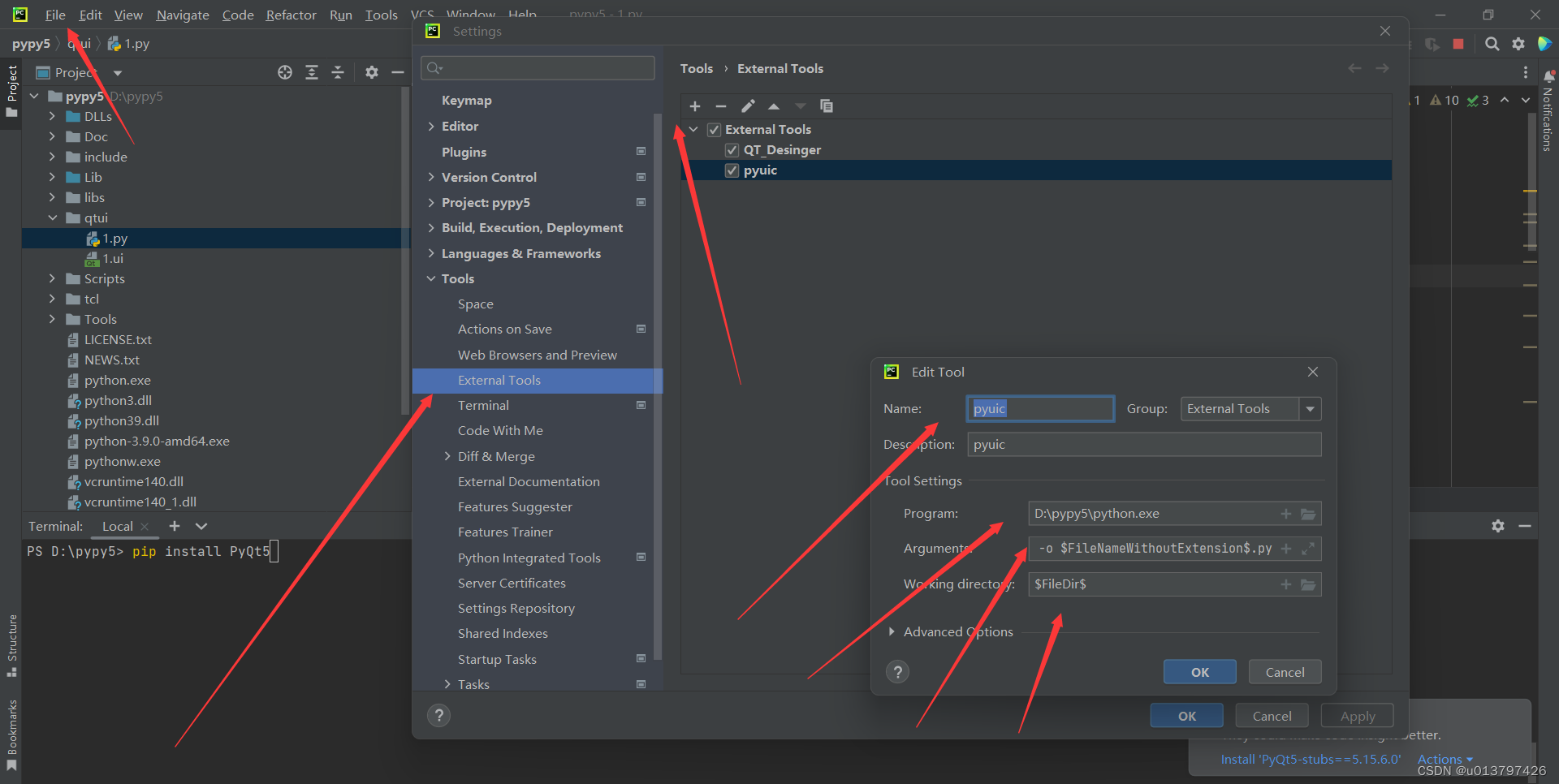
Task: Insert macro in Arguments field
Action: [x=1286, y=549]
